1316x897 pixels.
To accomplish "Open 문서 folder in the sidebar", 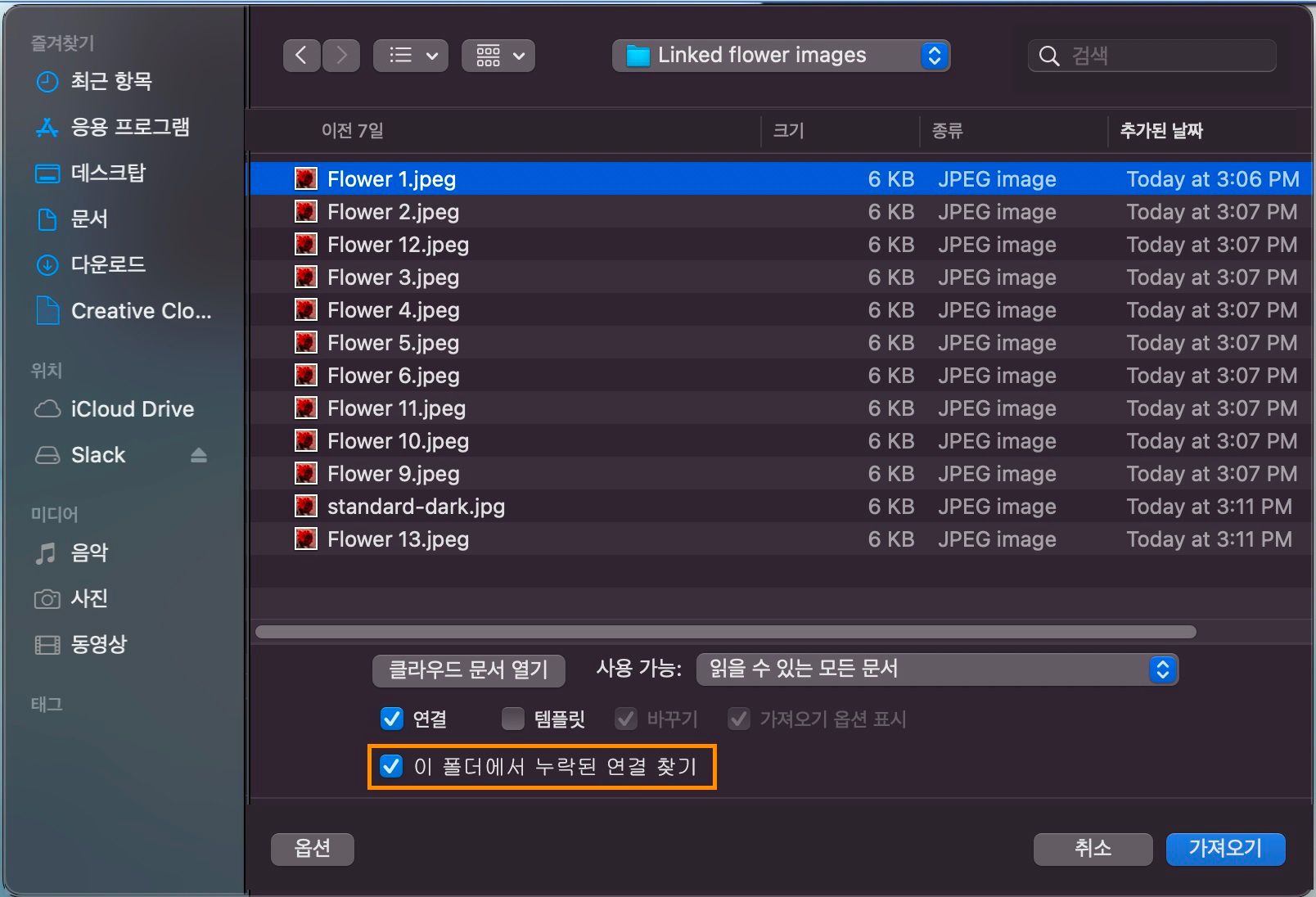I will pos(71,219).
